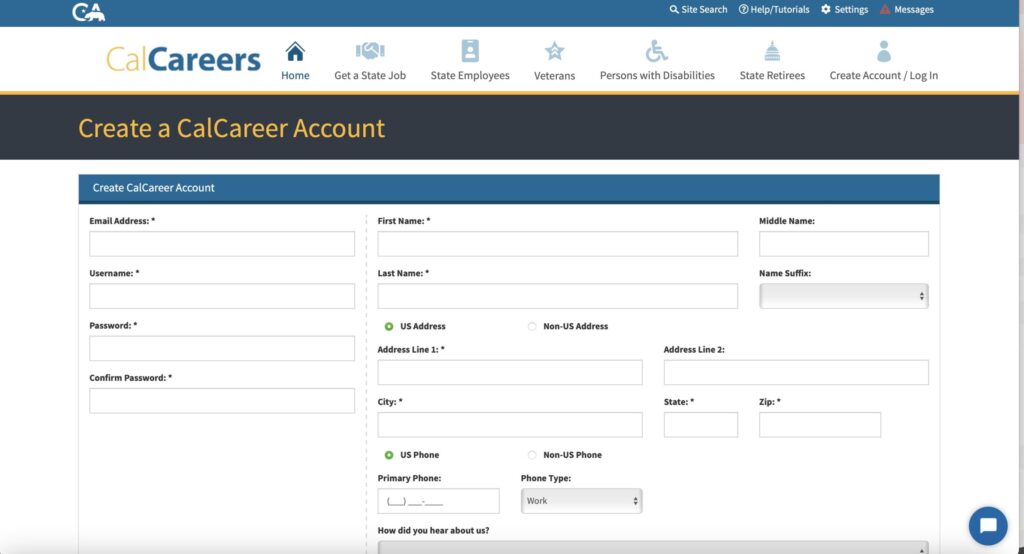Image resolution: width=1024 pixels, height=554 pixels.
Task: Click the Help/Tutorials question mark icon
Action: tap(743, 9)
